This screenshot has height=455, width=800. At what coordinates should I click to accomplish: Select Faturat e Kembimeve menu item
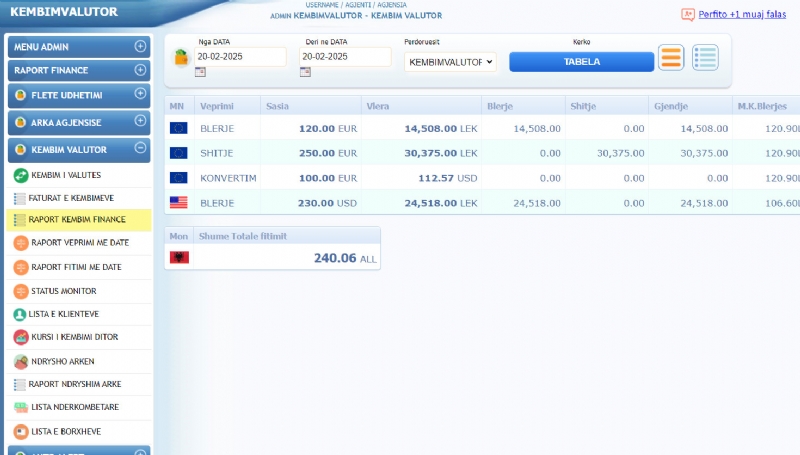point(71,198)
